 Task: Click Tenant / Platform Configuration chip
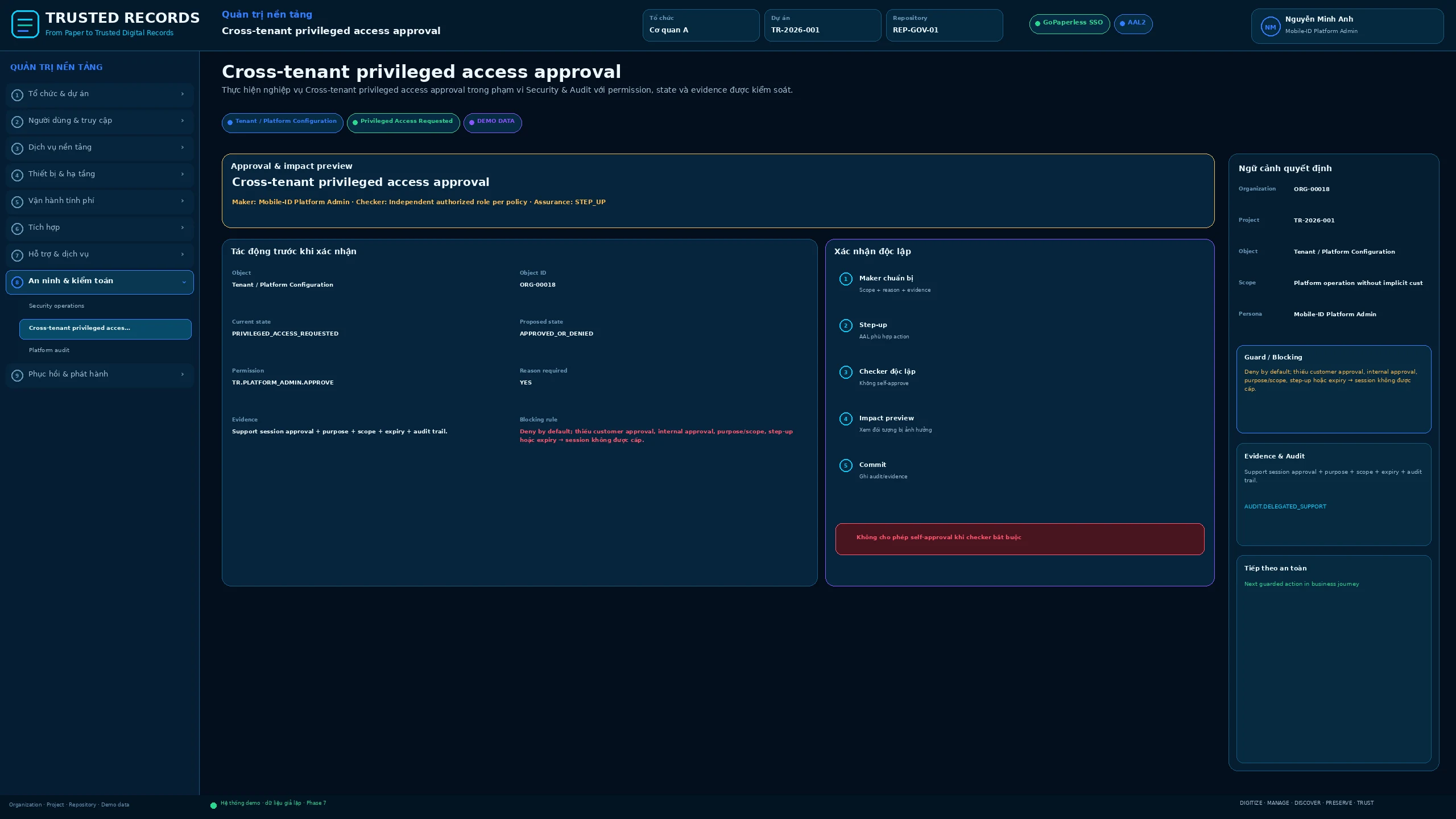(x=282, y=122)
